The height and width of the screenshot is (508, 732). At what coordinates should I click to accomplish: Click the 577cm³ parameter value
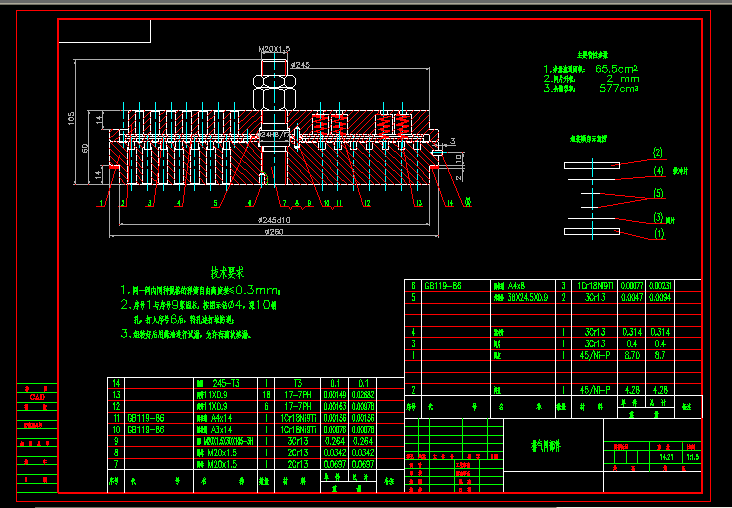tap(618, 88)
